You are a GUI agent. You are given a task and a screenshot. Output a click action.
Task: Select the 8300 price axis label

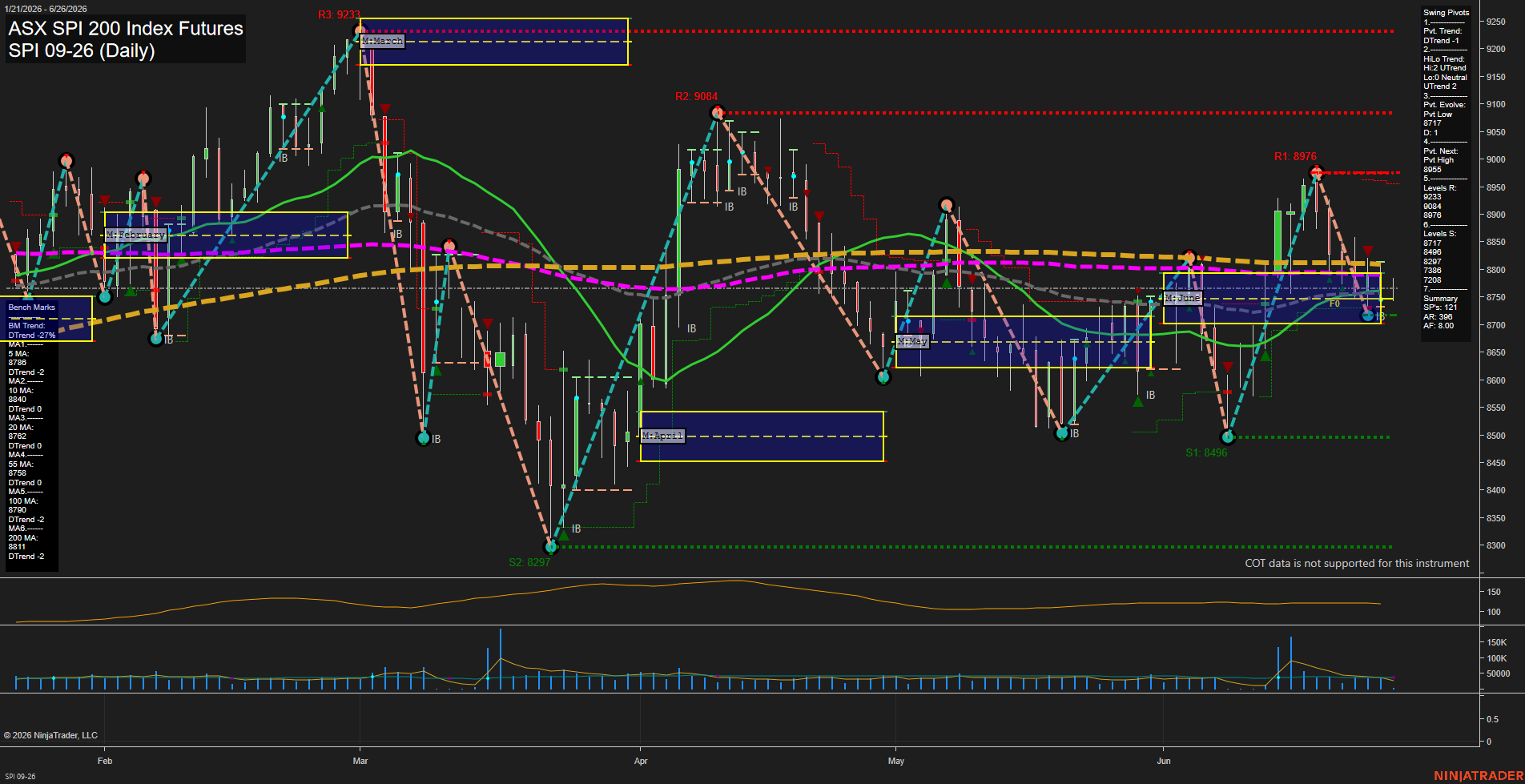(x=1495, y=545)
